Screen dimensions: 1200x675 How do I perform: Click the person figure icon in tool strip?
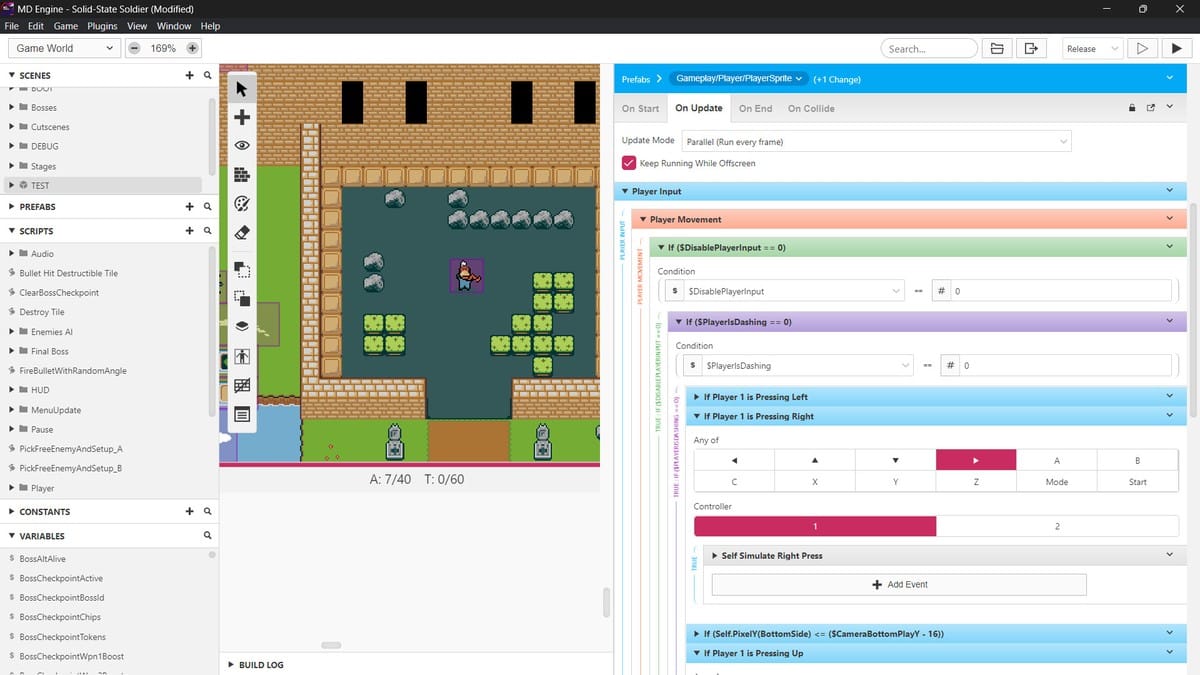(241, 356)
